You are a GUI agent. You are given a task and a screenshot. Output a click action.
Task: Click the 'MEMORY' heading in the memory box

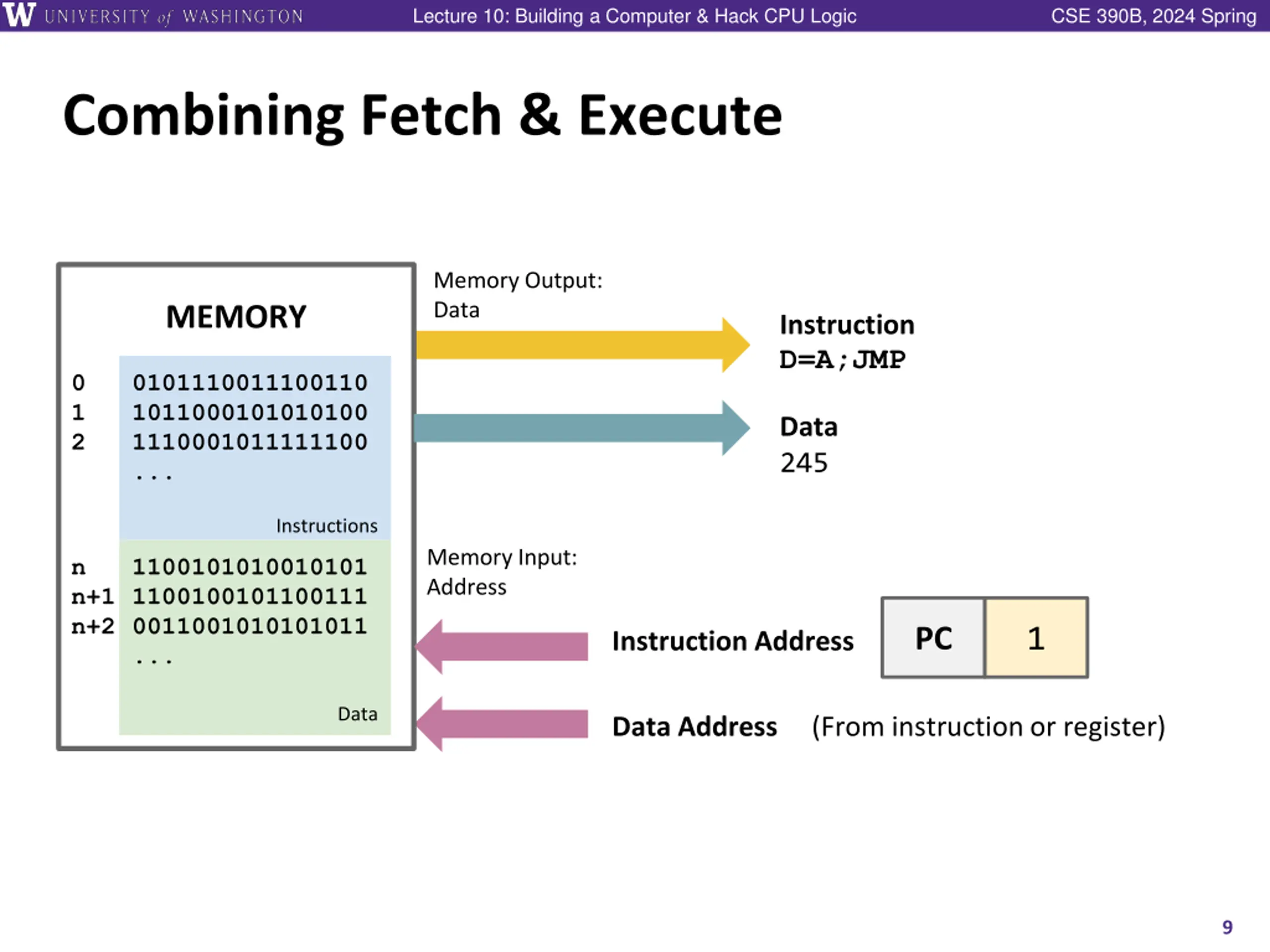coord(236,317)
